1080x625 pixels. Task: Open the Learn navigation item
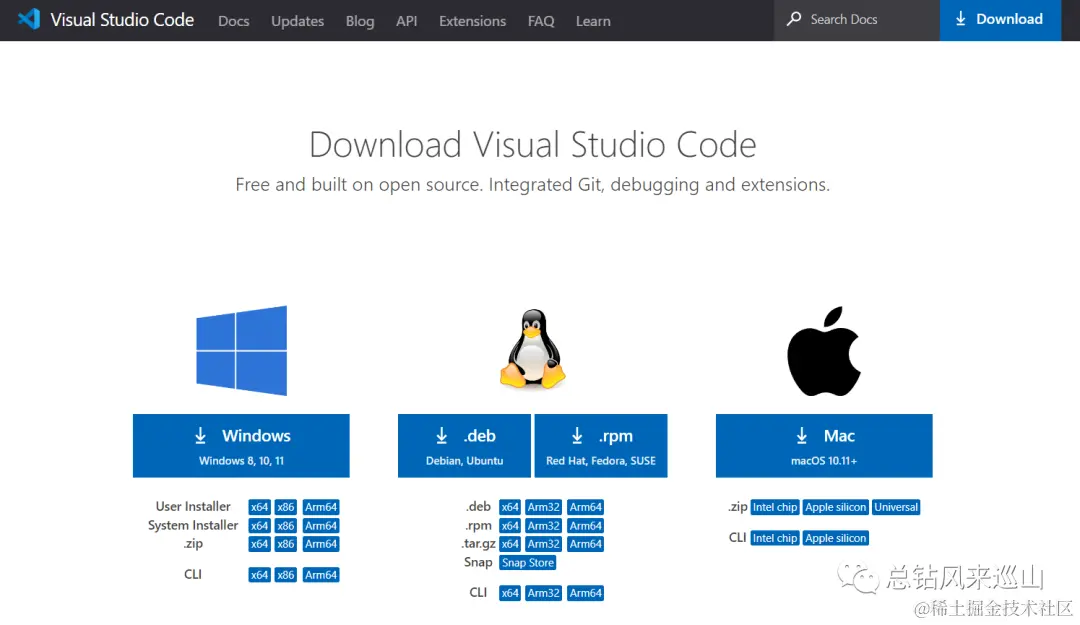(593, 21)
